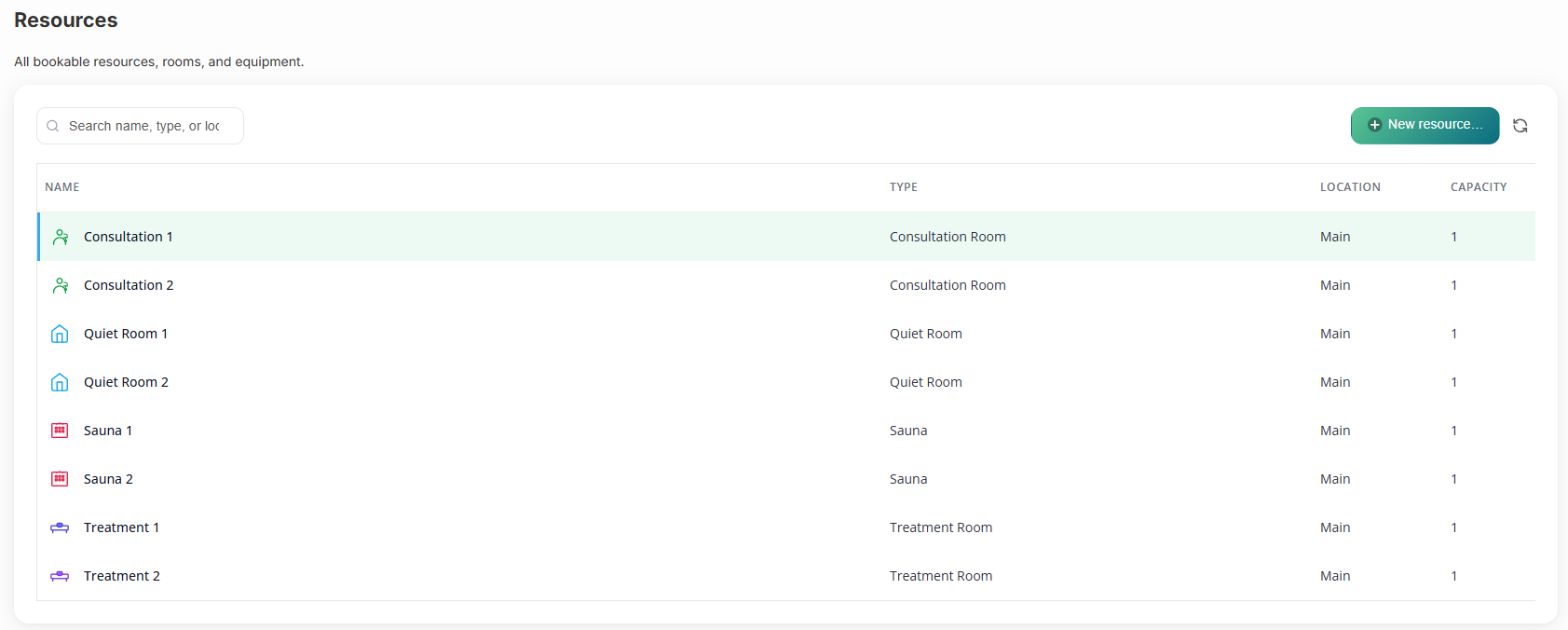
Task: Sort by the CAPACITY column header
Action: [x=1479, y=187]
